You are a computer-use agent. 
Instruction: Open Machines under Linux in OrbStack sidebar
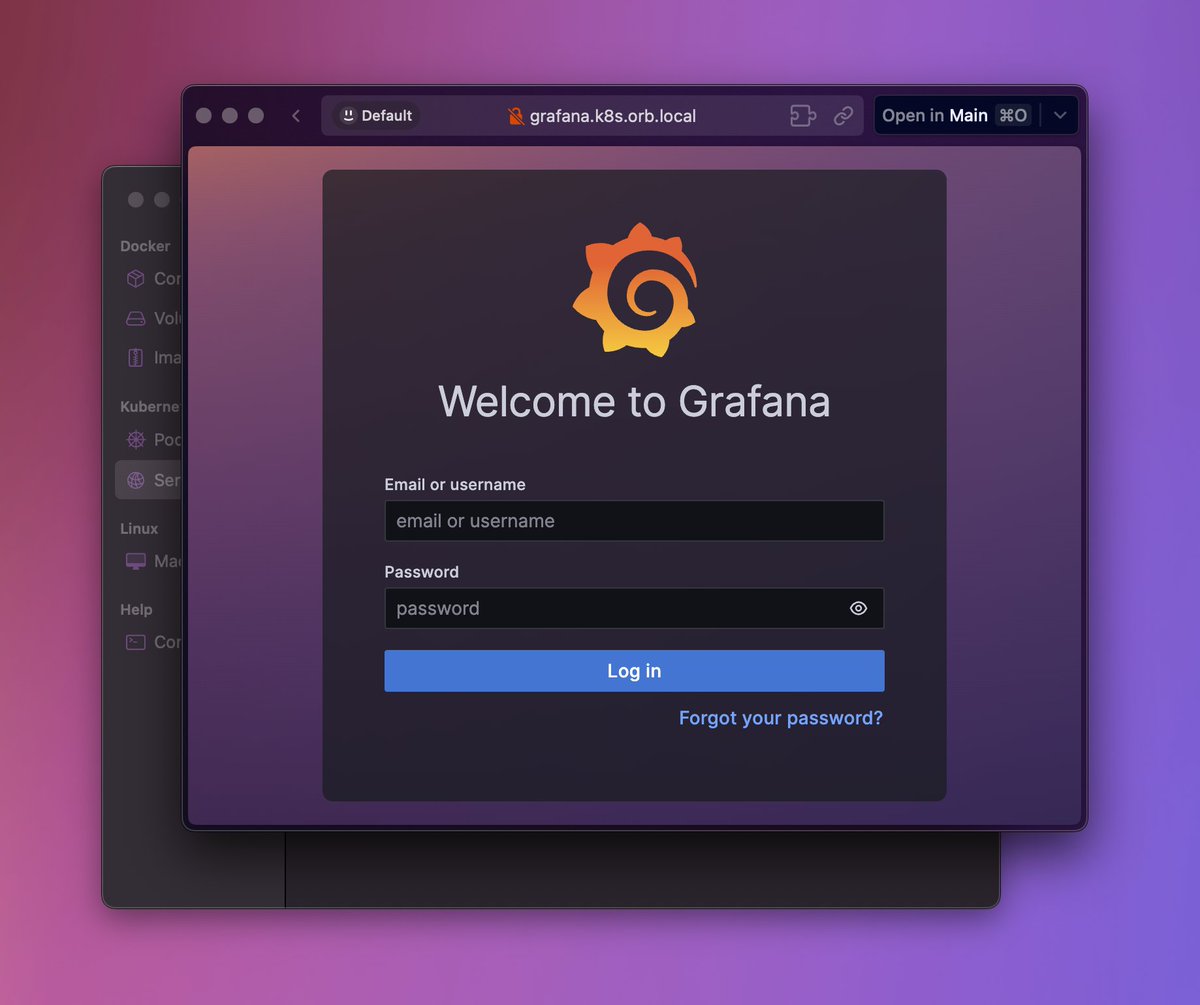pos(152,561)
